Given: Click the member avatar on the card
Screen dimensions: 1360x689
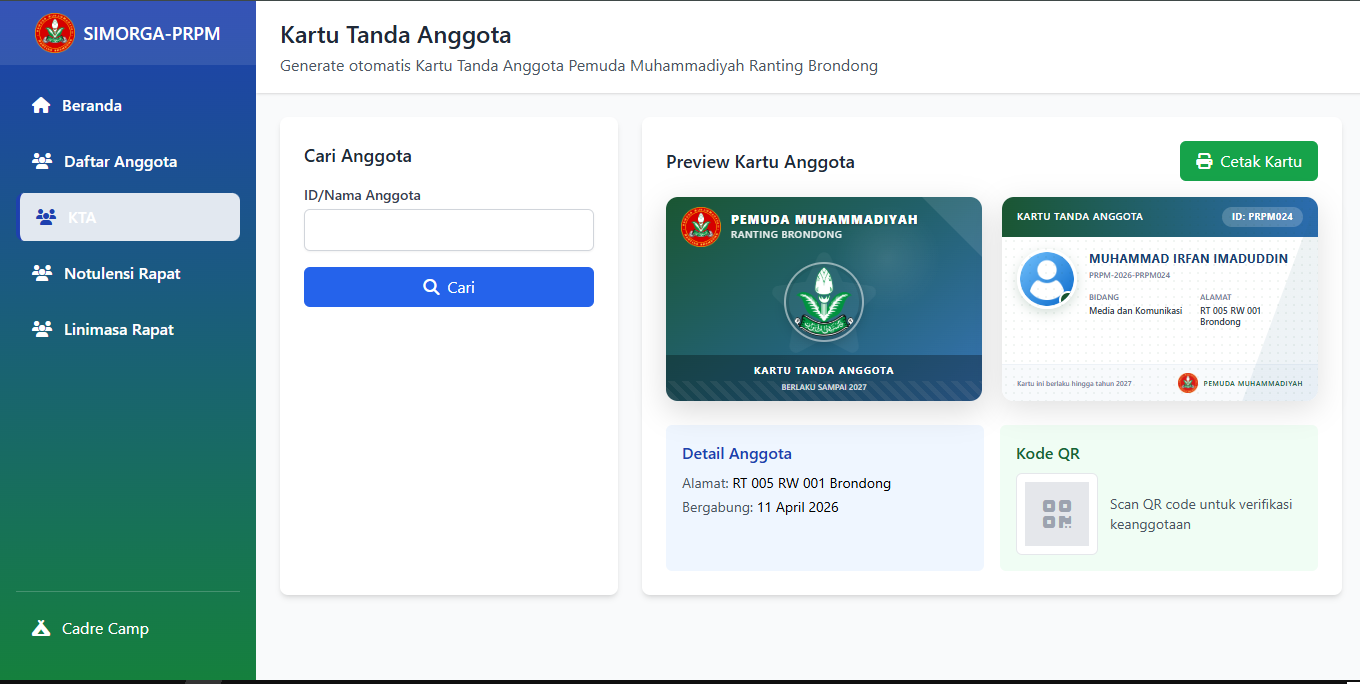Looking at the screenshot, I should point(1046,278).
